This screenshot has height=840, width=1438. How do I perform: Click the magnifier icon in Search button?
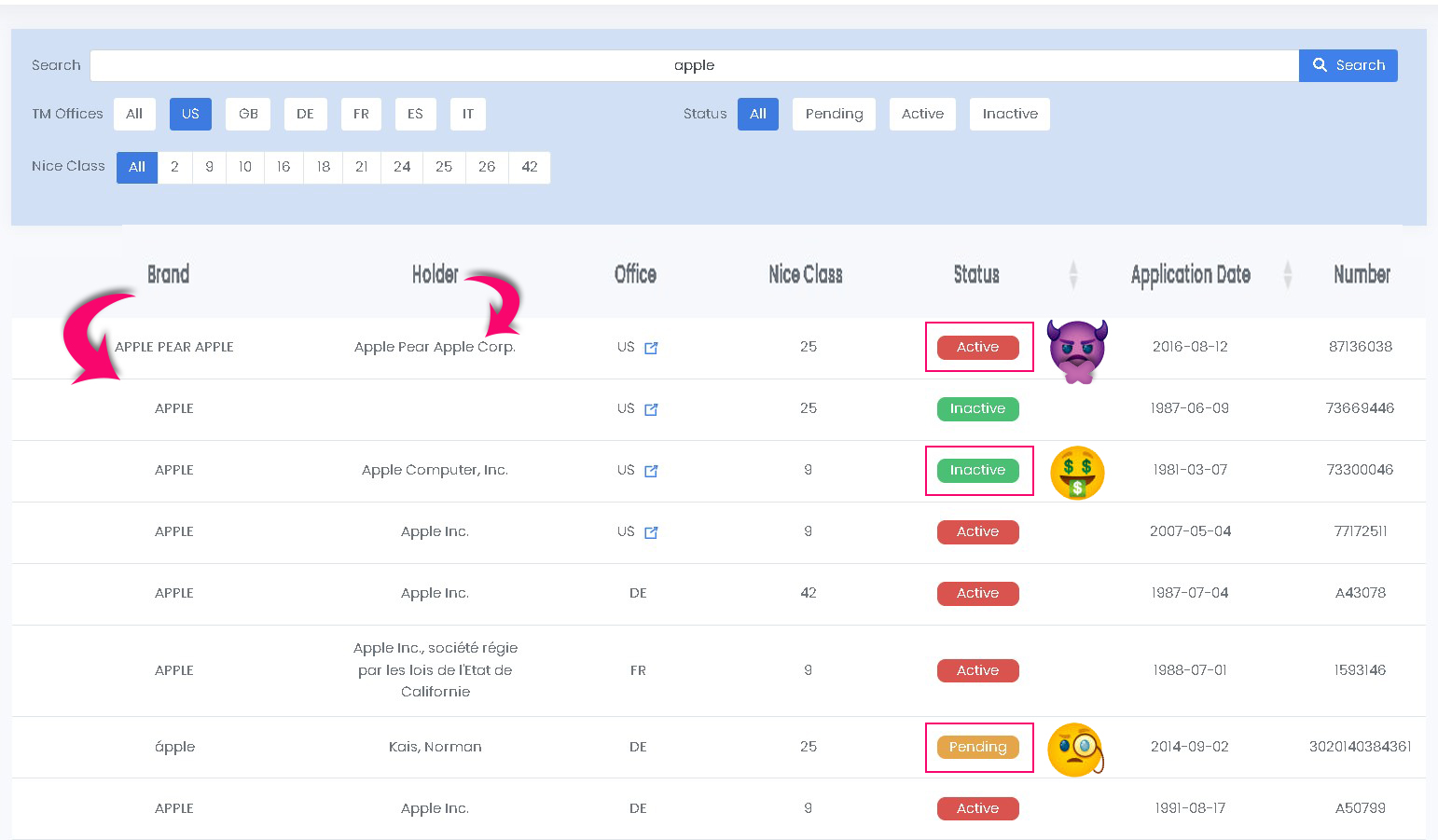point(1320,65)
